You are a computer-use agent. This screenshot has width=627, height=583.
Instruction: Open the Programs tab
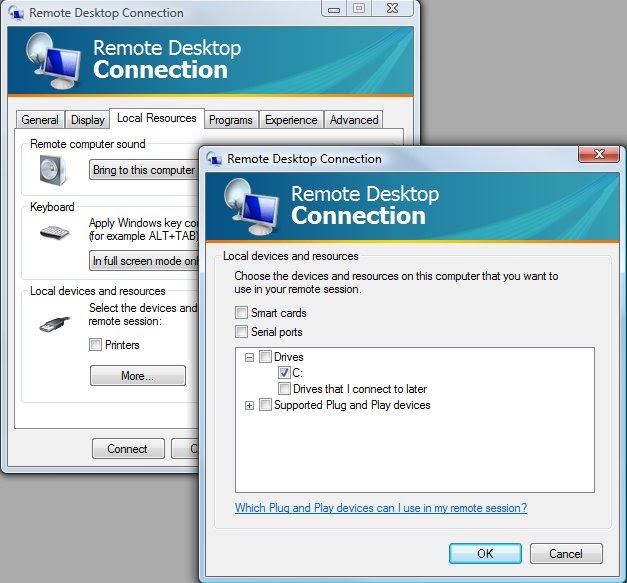pyautogui.click(x=231, y=120)
